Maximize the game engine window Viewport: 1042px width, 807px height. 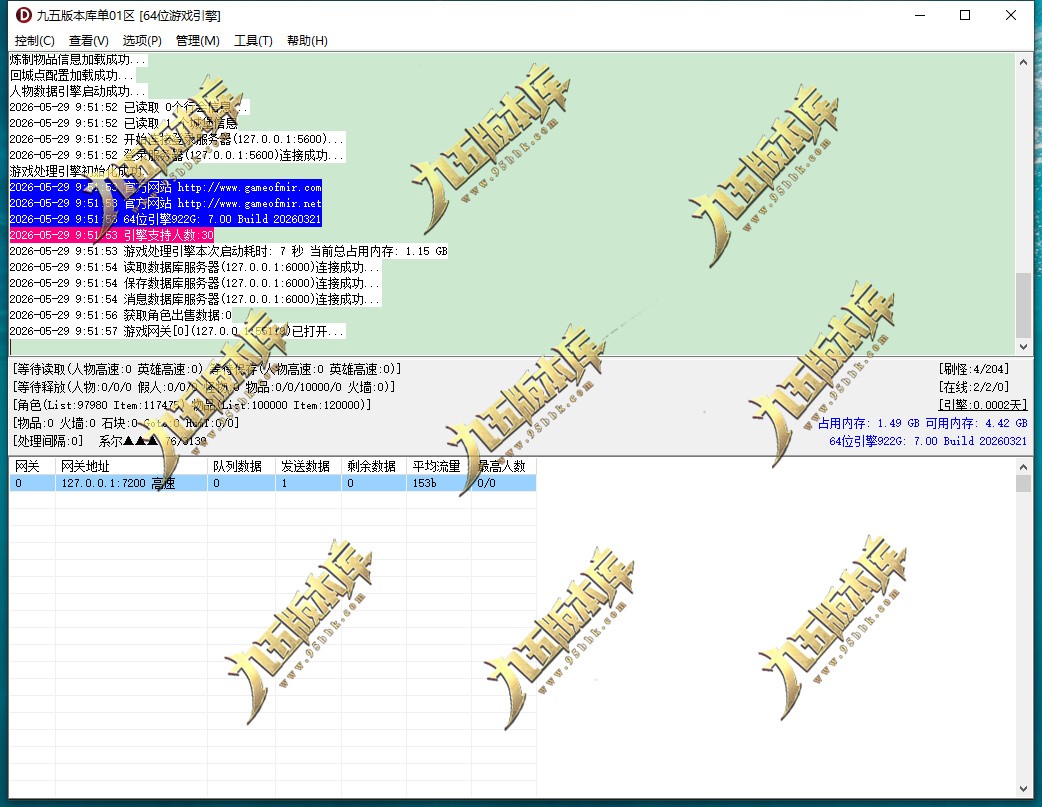coord(965,15)
